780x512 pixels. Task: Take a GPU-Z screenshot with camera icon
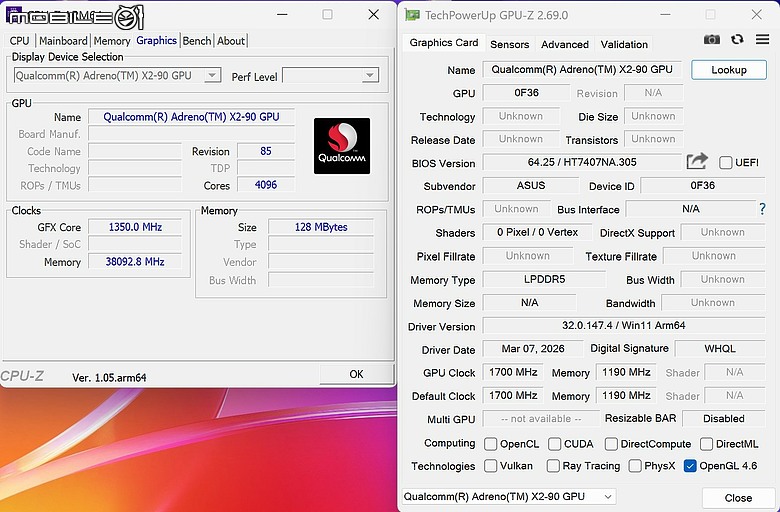pyautogui.click(x=711, y=40)
